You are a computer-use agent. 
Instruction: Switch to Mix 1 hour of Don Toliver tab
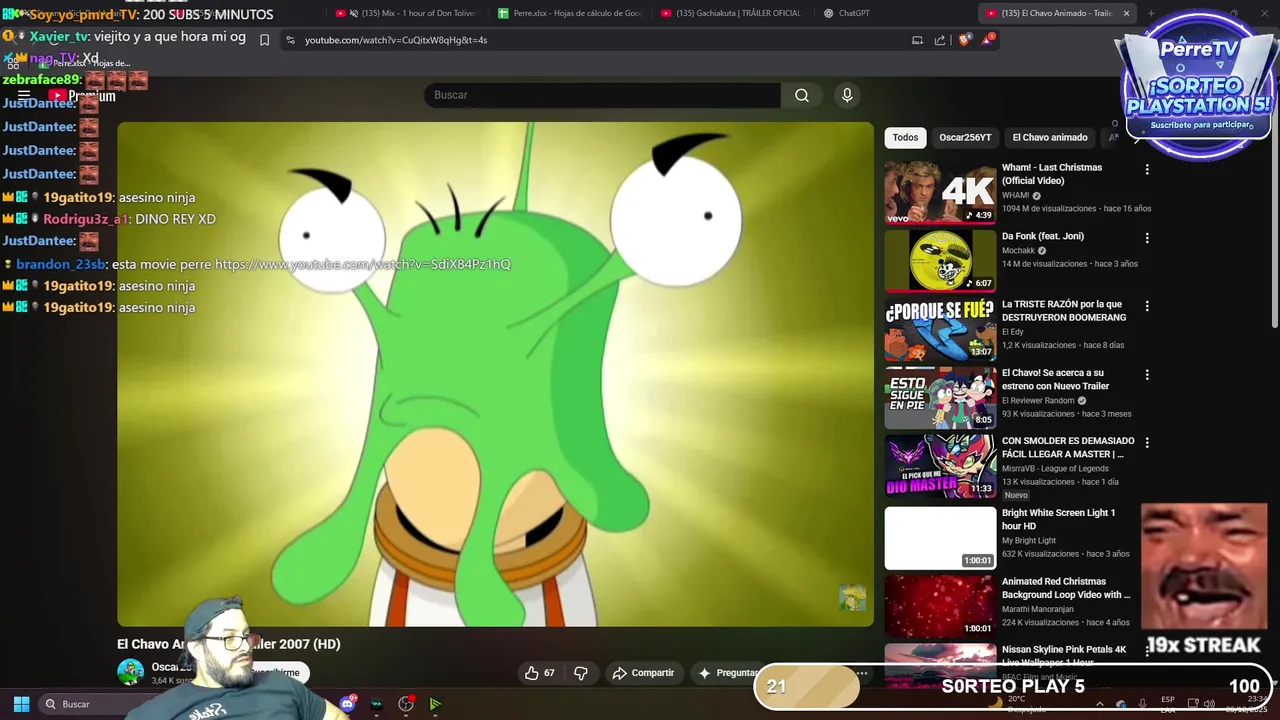point(405,13)
